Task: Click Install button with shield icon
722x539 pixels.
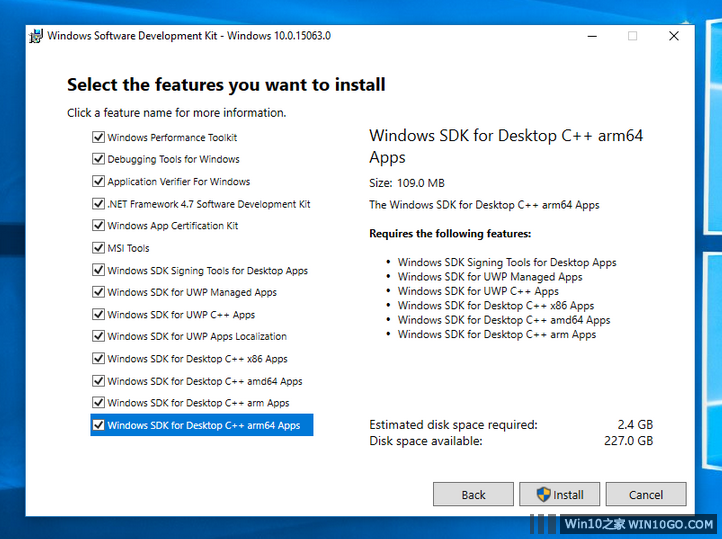Action: [559, 494]
